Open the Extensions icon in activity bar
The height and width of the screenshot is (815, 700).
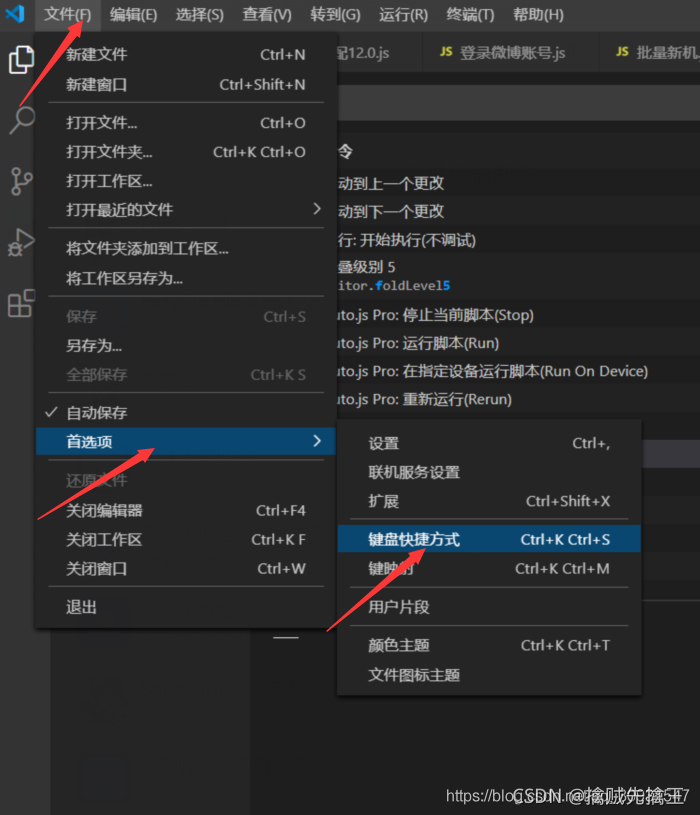click(x=21, y=304)
